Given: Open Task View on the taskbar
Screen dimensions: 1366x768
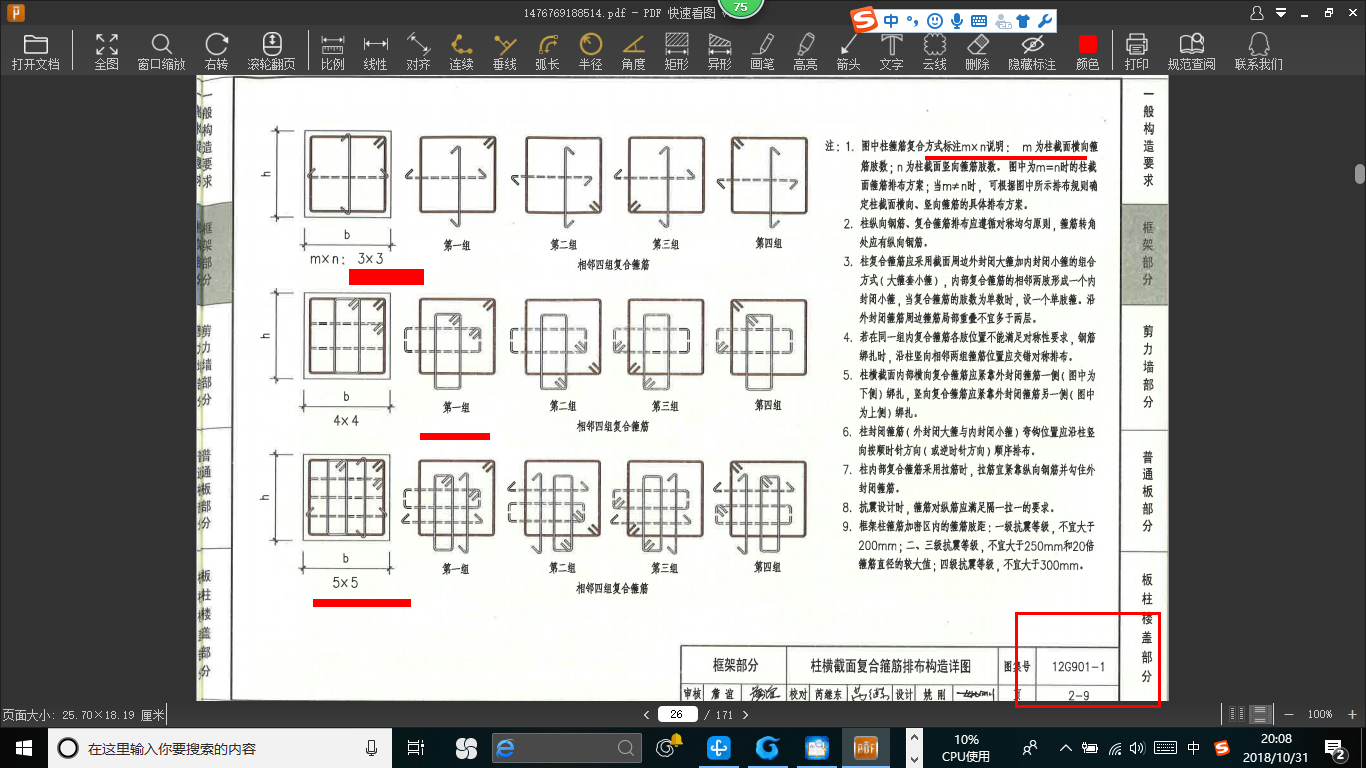Looking at the screenshot, I should coord(417,747).
